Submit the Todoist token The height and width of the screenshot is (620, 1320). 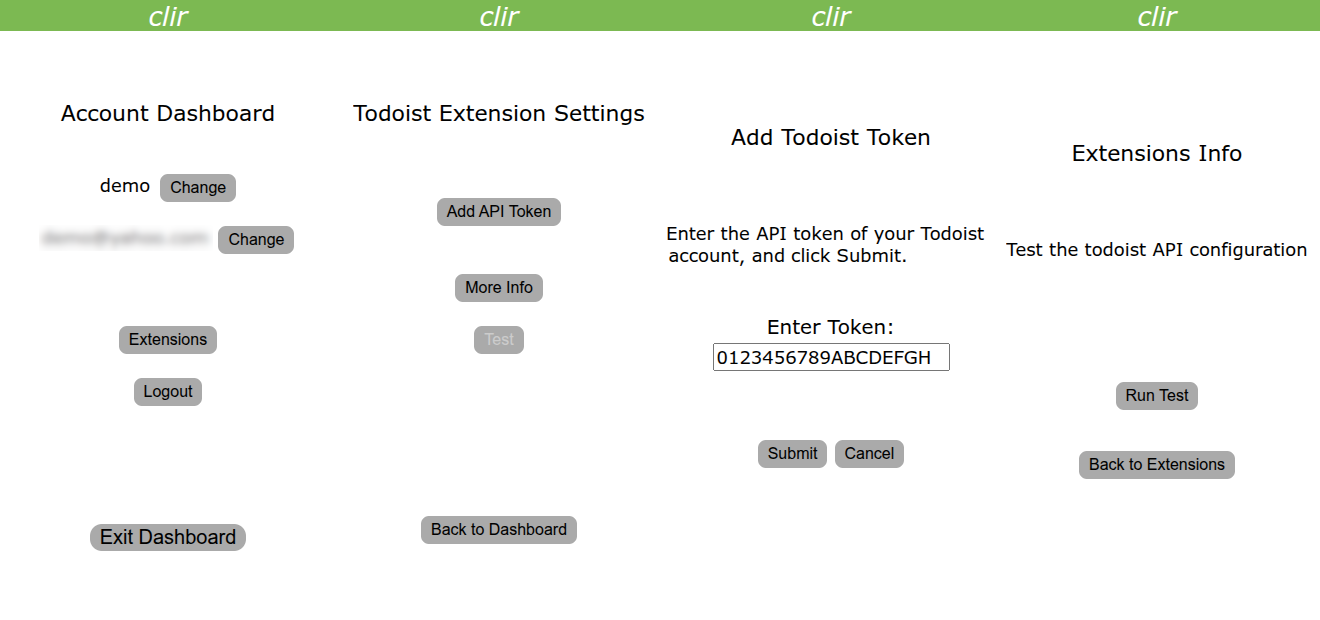(793, 454)
